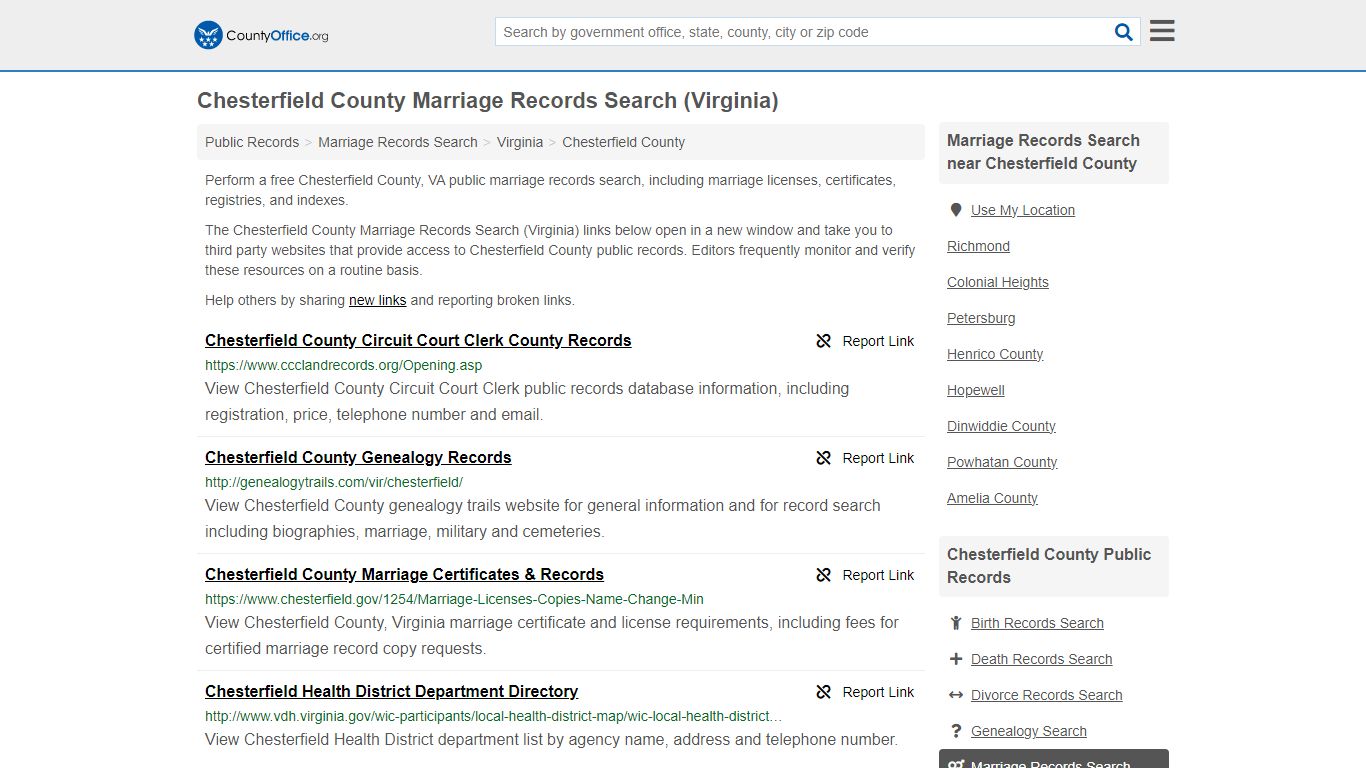Open Genealogy Search link
This screenshot has width=1366, height=768.
tap(1029, 731)
